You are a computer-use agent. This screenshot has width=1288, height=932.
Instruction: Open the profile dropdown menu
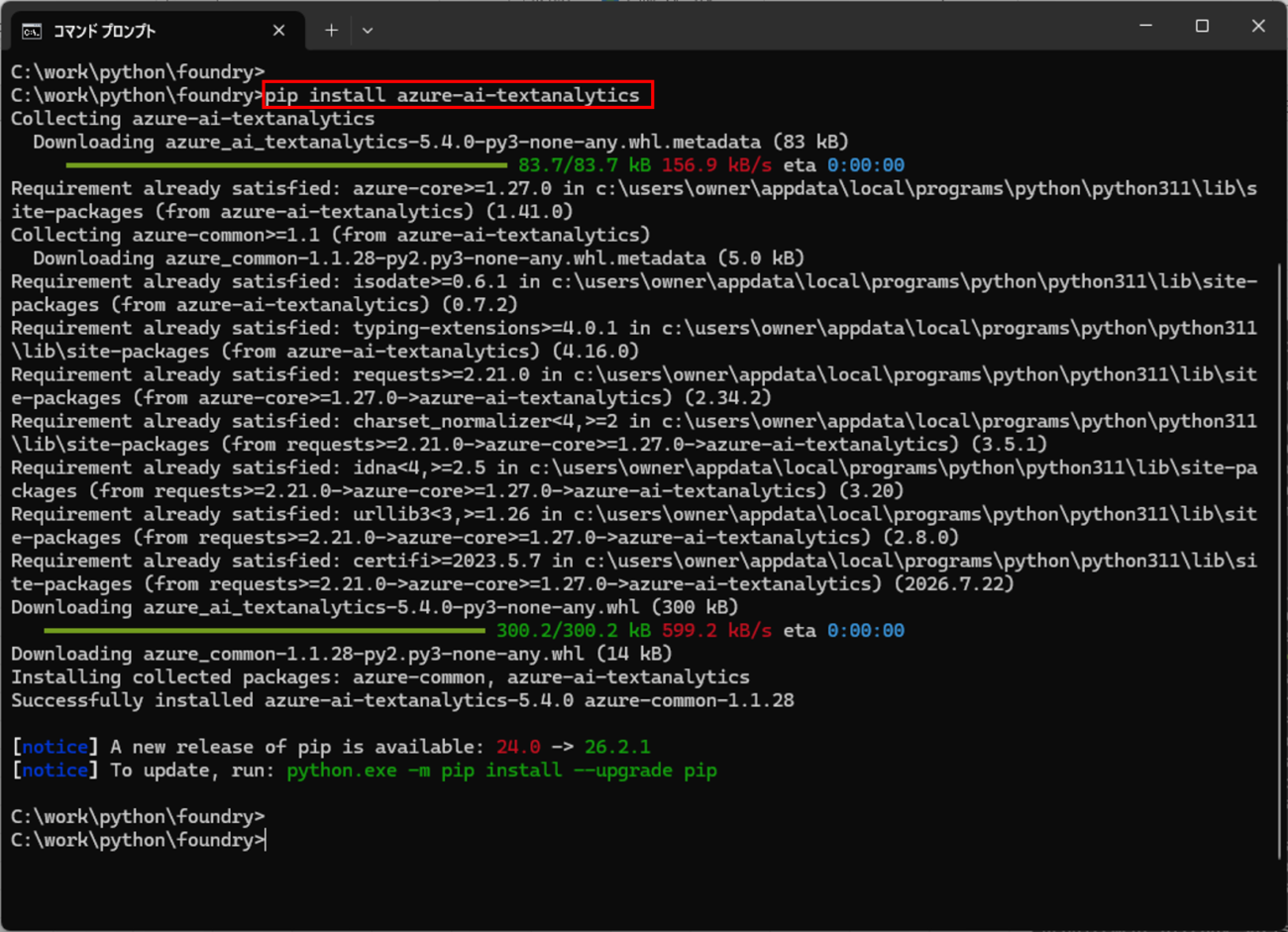tap(368, 31)
